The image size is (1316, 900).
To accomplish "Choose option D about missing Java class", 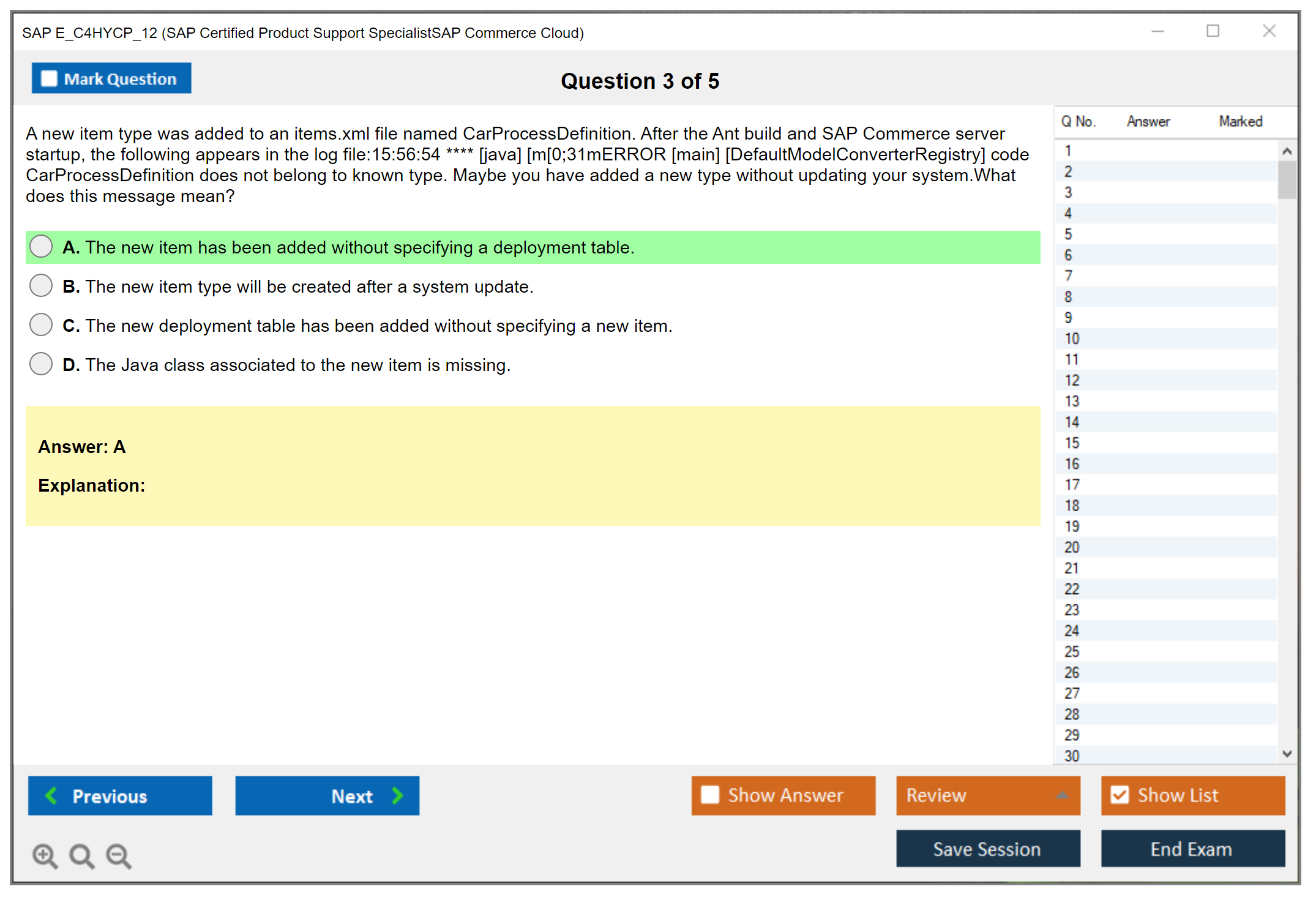I will point(41,364).
